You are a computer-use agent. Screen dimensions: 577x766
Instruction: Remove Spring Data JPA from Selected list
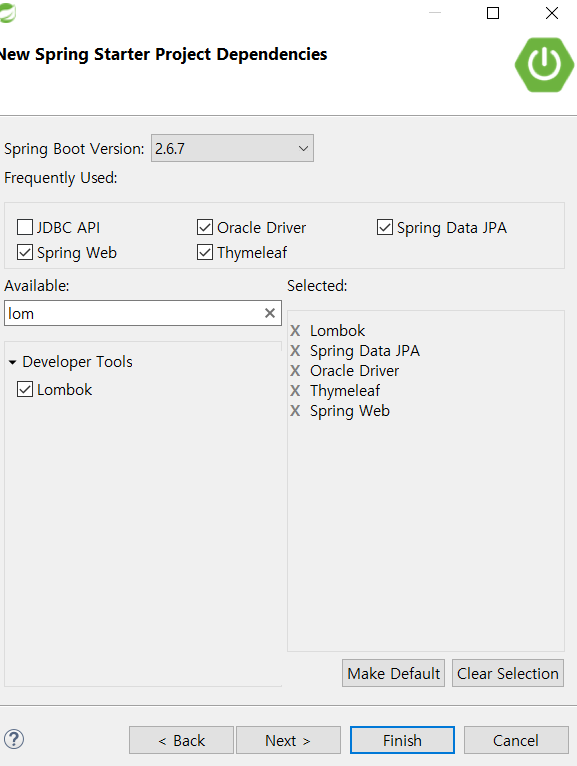pos(295,351)
